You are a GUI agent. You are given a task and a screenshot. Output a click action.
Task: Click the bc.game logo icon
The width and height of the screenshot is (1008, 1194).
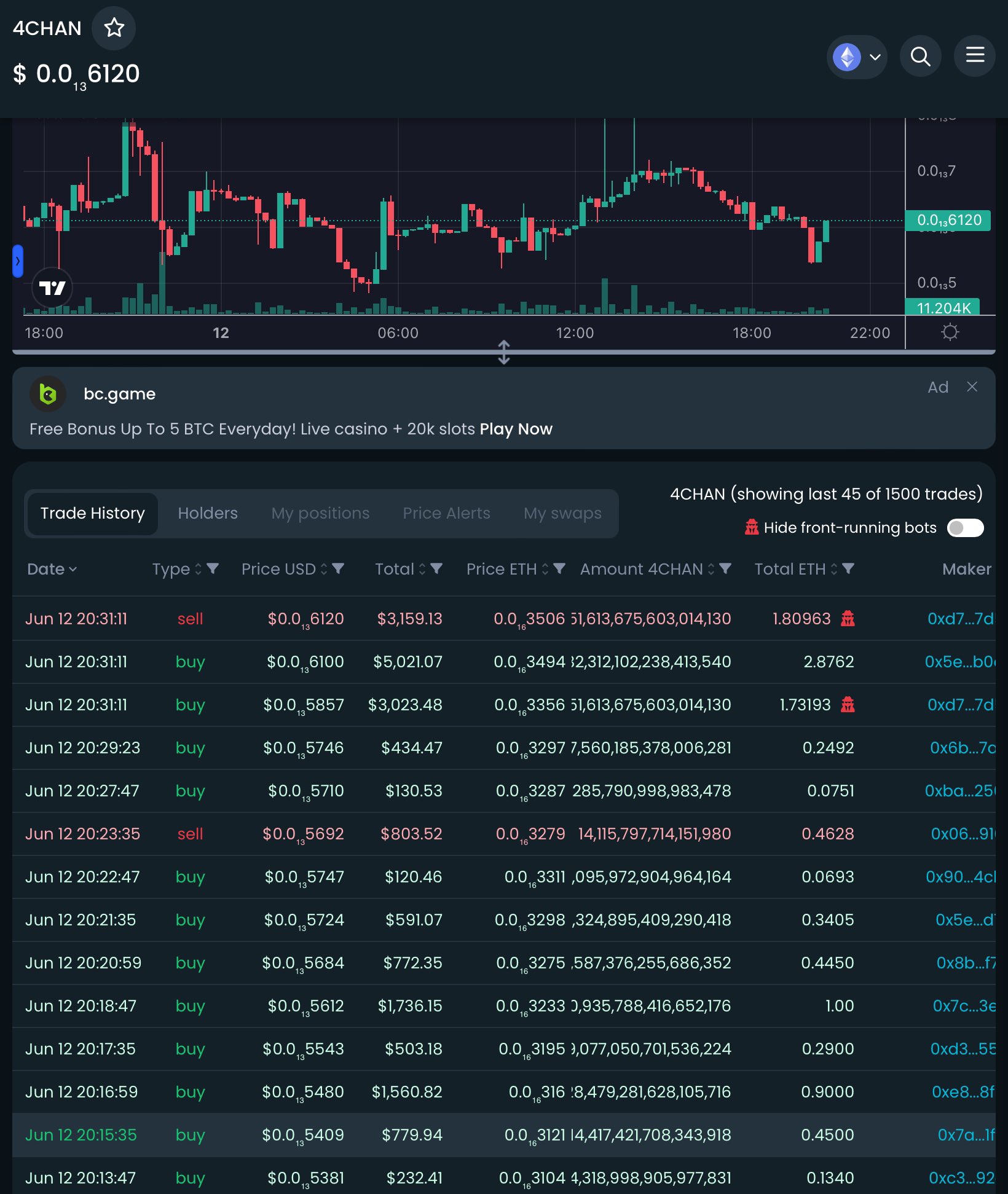click(48, 394)
